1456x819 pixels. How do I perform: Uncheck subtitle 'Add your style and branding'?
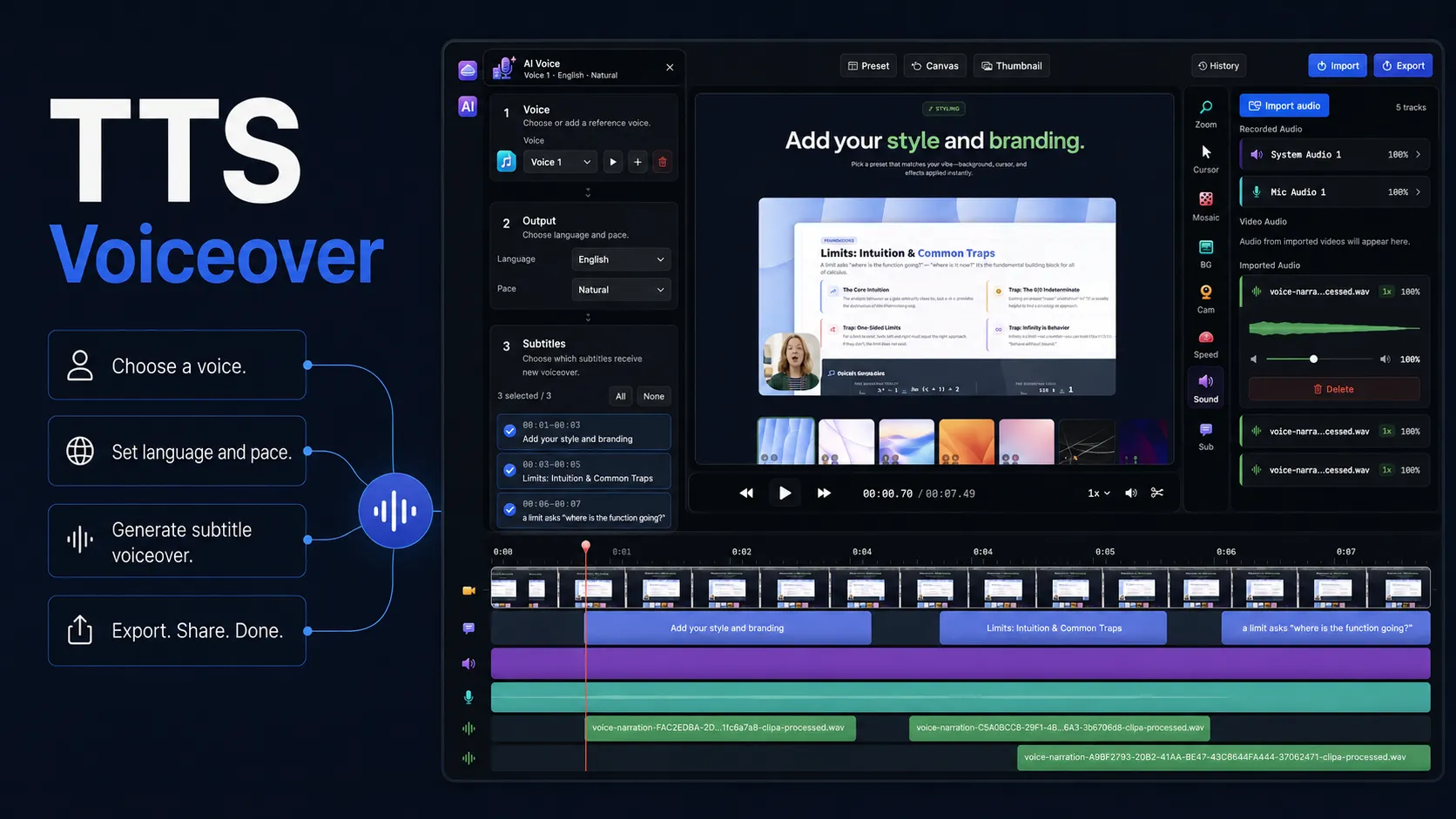coord(509,431)
